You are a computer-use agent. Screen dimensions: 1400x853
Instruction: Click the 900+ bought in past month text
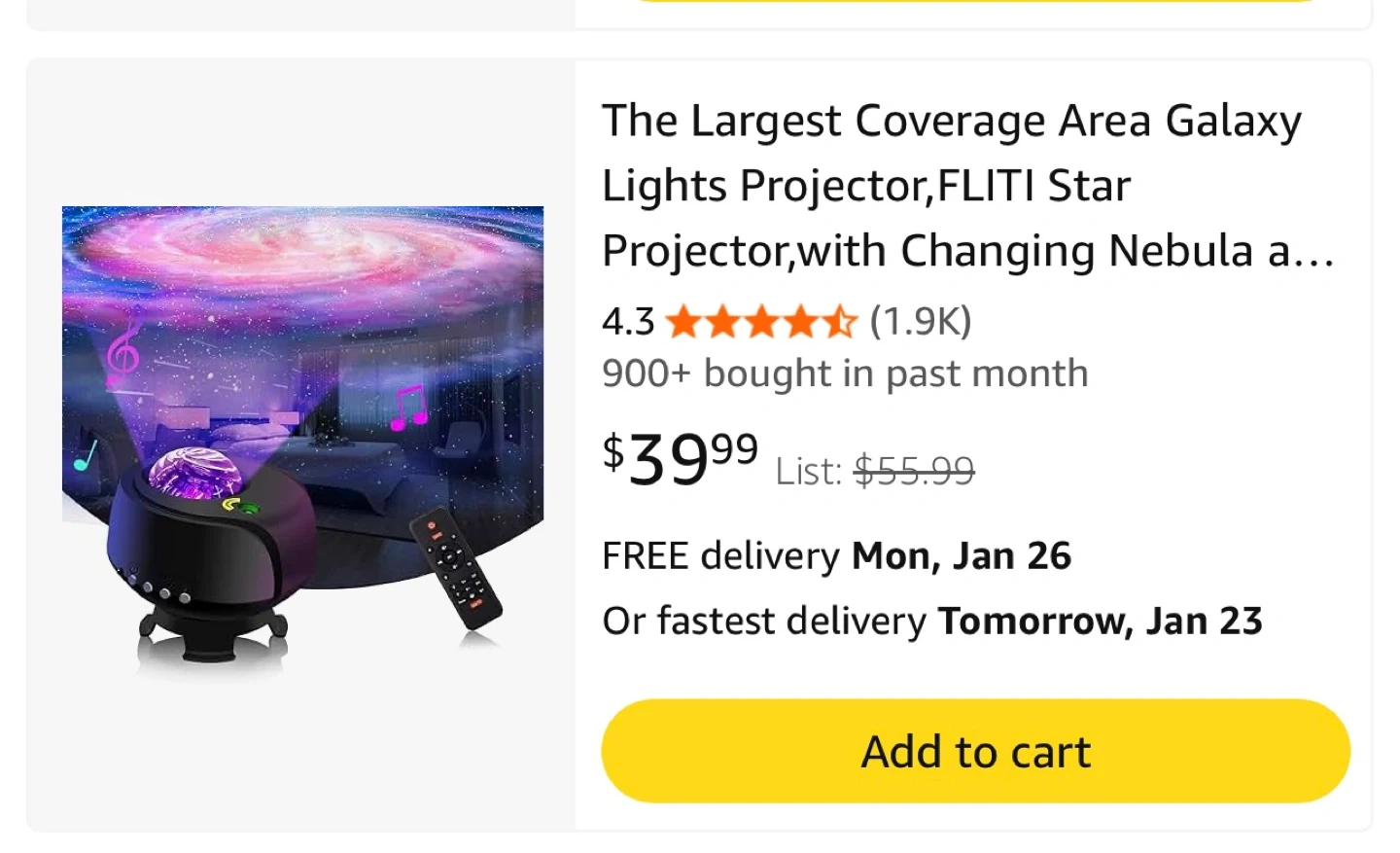845,373
